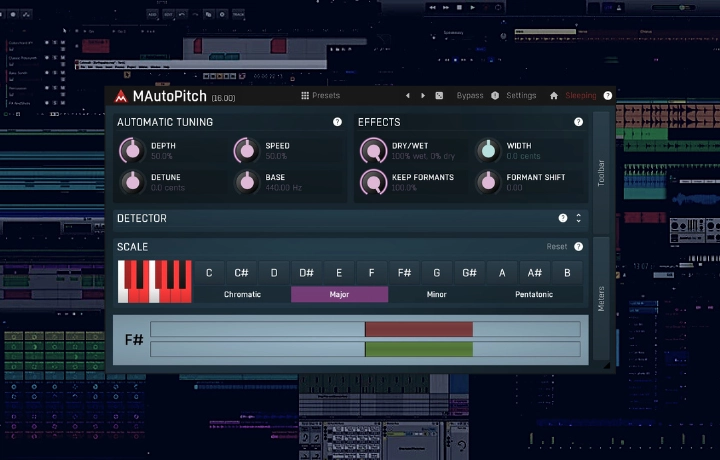Toggle note A in scale
This screenshot has width=720, height=460.
coord(502,273)
